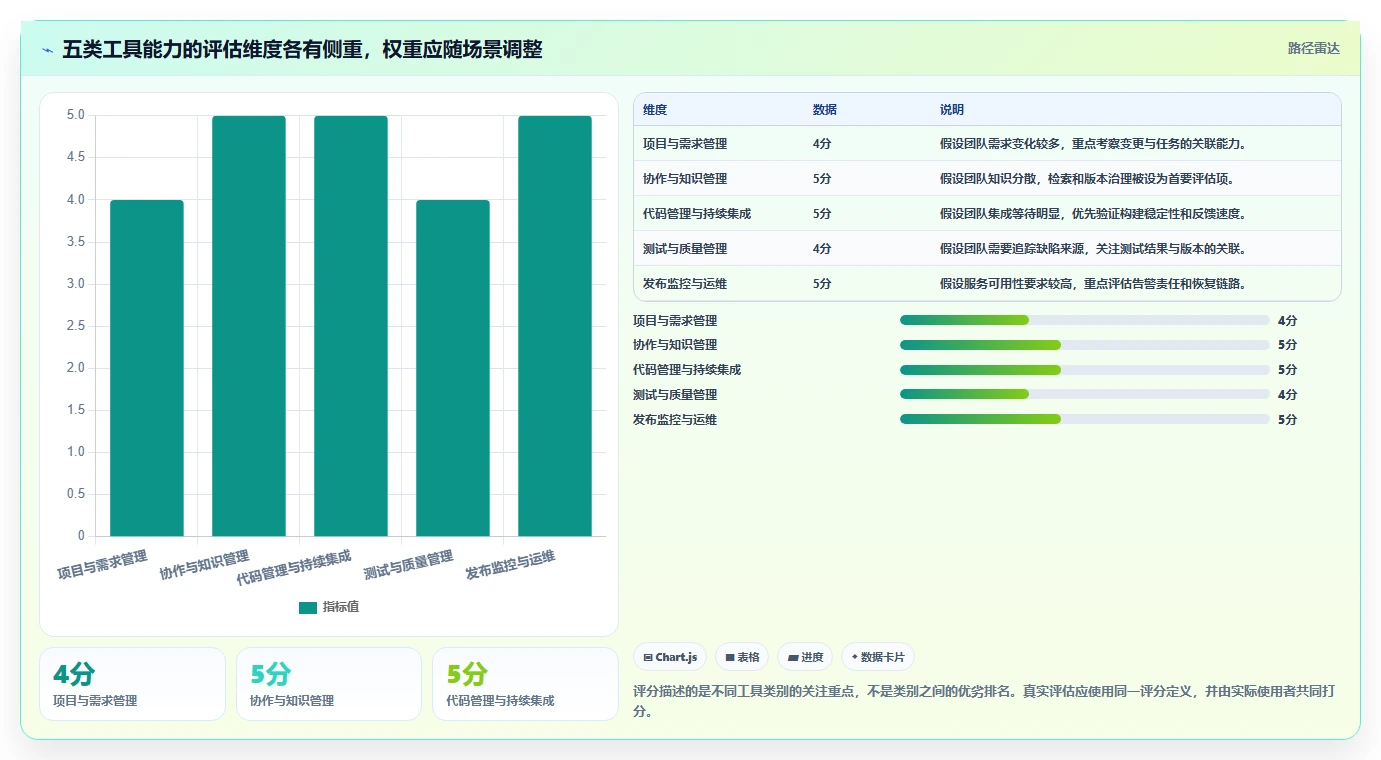Click the 代码管理与持续集成 bar in chart

coord(351,326)
